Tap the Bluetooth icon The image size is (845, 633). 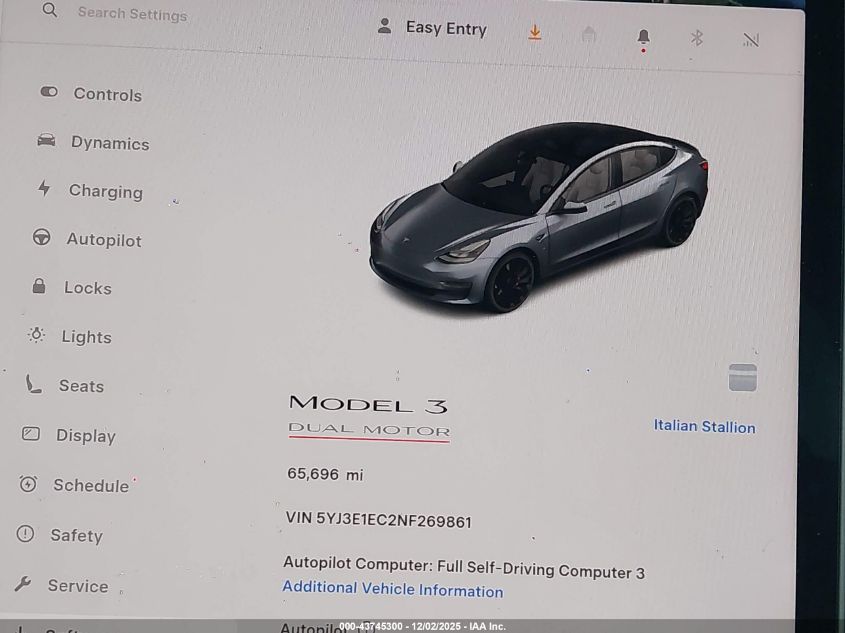coord(697,38)
